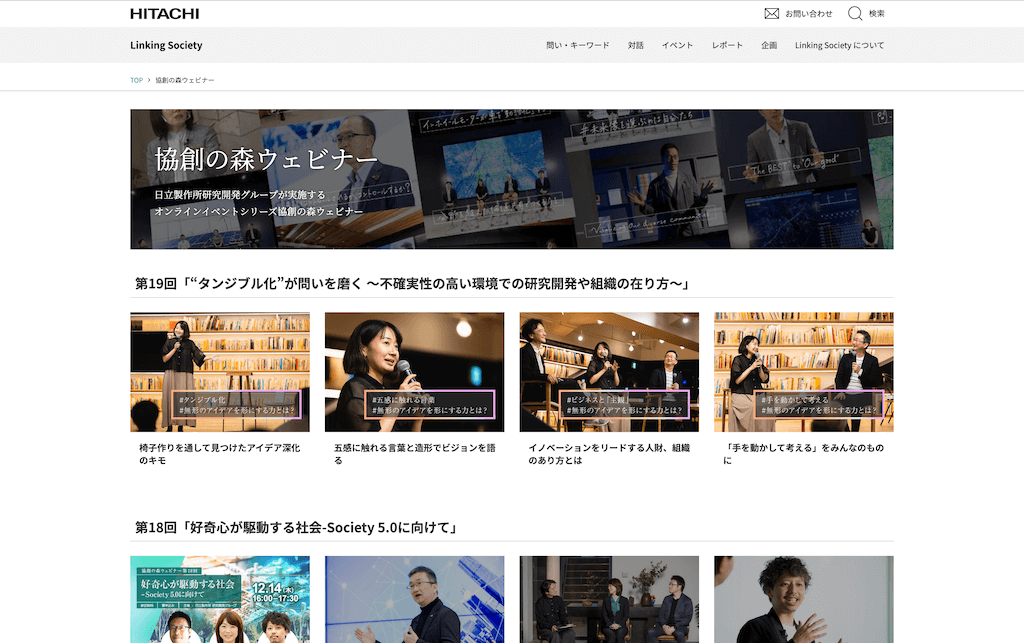Open the 企画 navigation item

click(x=768, y=45)
